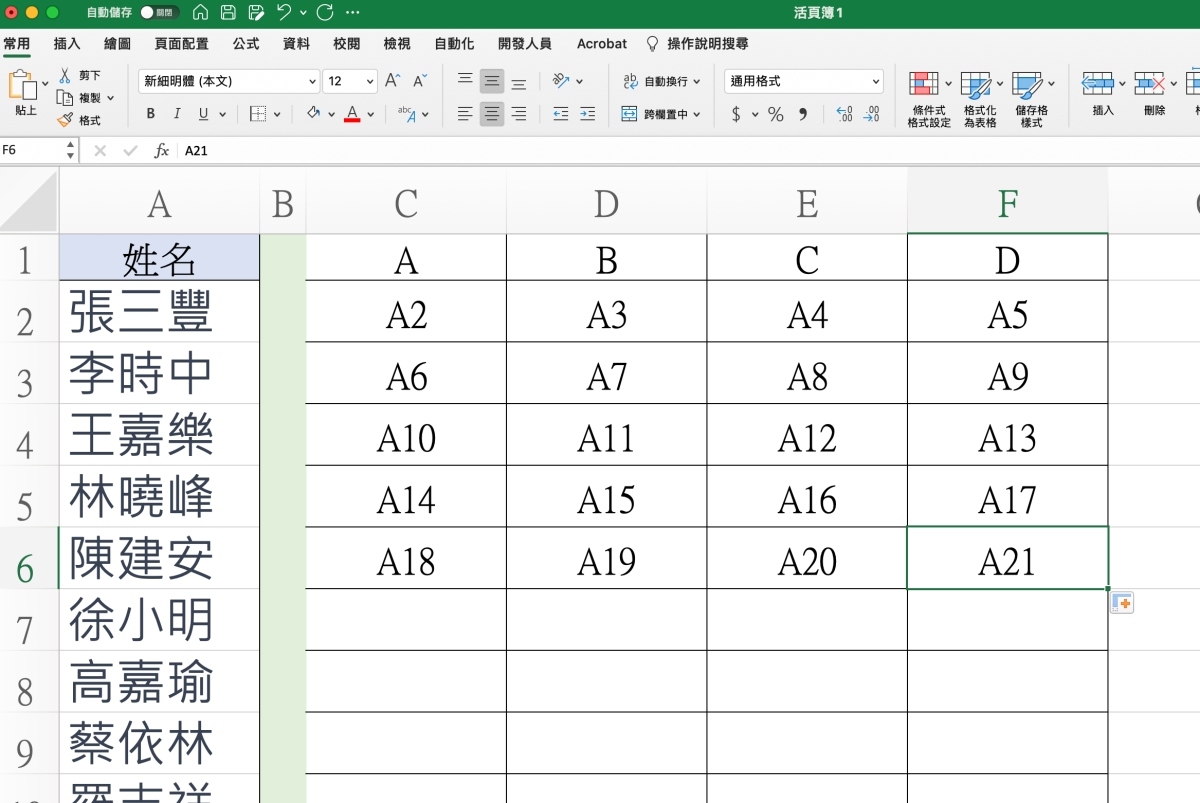Click the Redo circular arrow icon

click(x=324, y=13)
